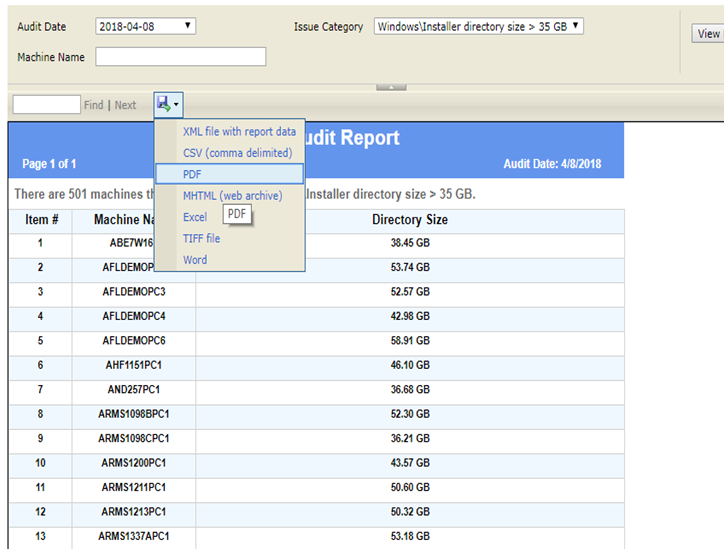
Task: Select PDF export option
Action: 229,174
